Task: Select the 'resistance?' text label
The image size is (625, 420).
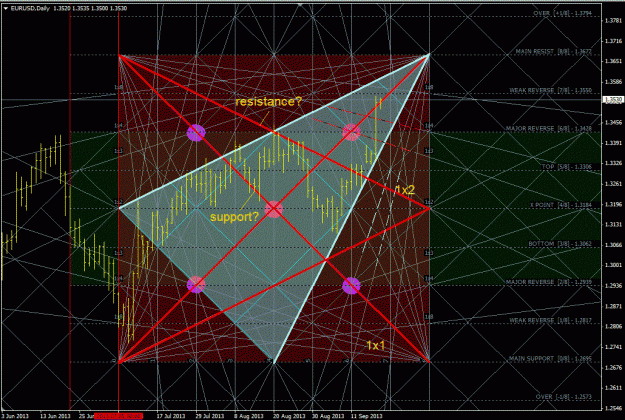Action: click(x=269, y=102)
